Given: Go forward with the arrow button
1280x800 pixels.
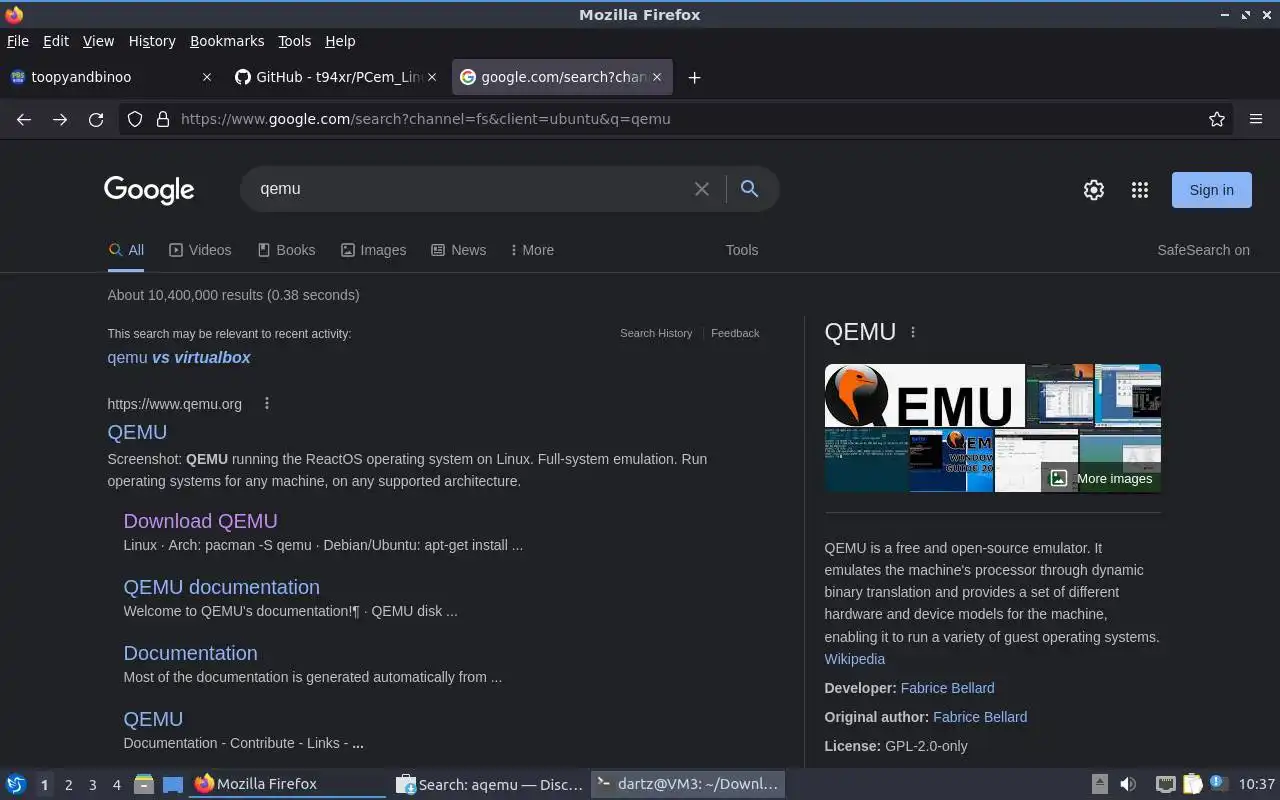Looking at the screenshot, I should [x=60, y=119].
